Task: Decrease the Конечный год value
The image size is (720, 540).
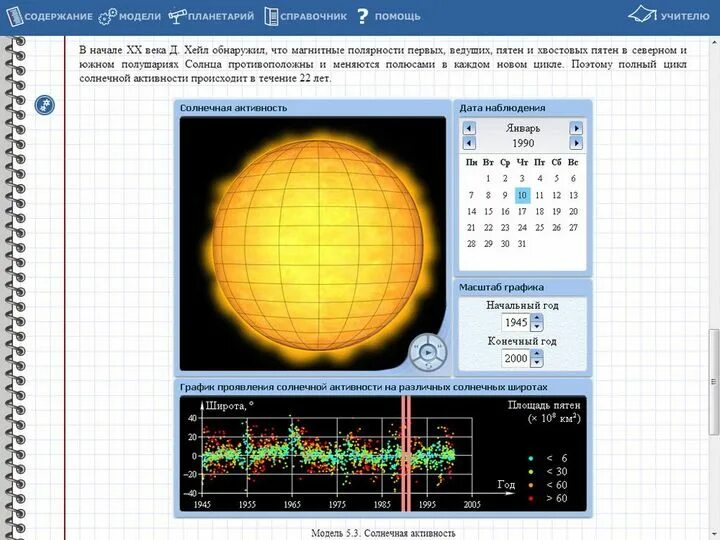Action: (537, 362)
